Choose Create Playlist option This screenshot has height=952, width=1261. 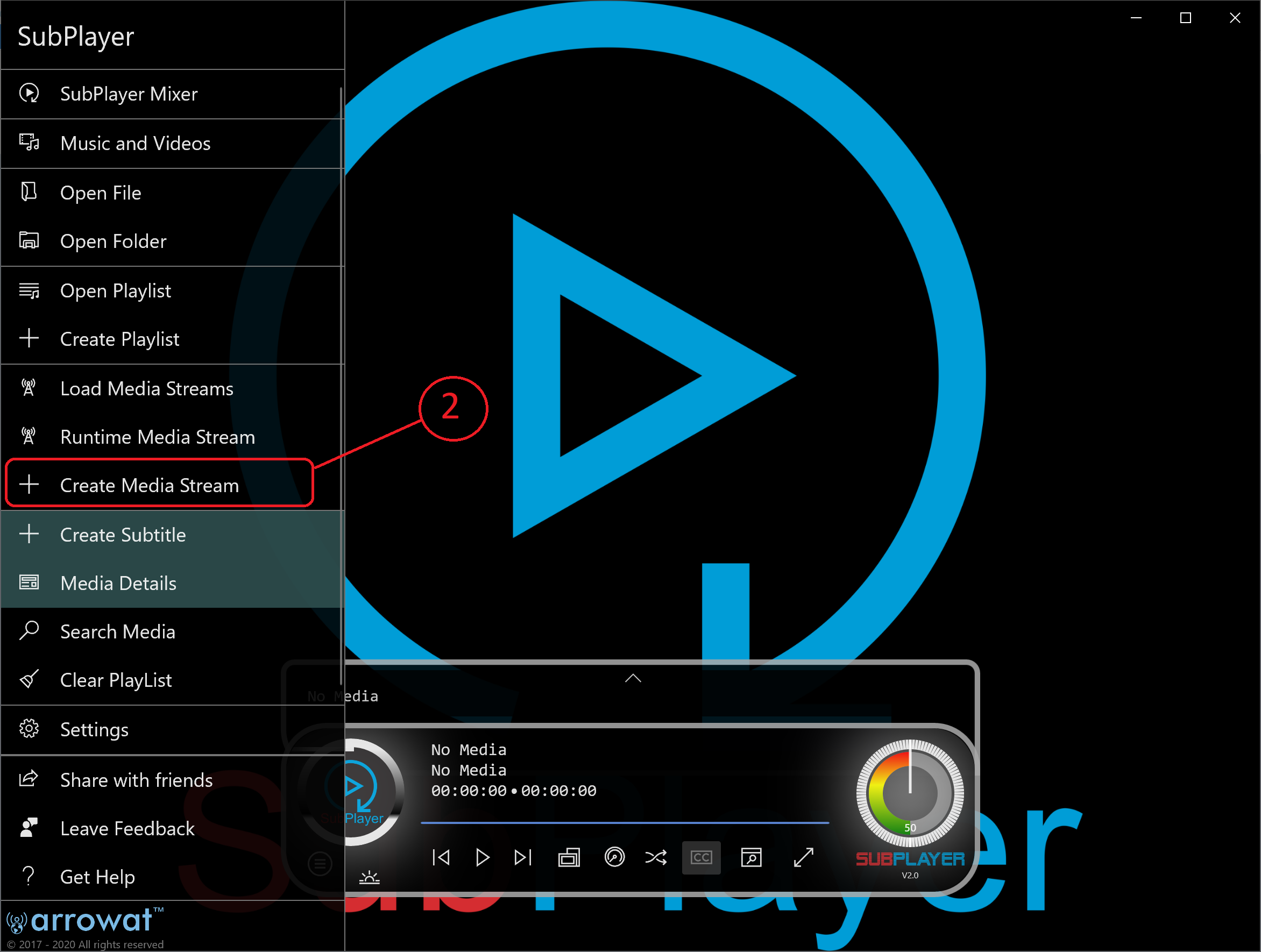tap(172, 339)
